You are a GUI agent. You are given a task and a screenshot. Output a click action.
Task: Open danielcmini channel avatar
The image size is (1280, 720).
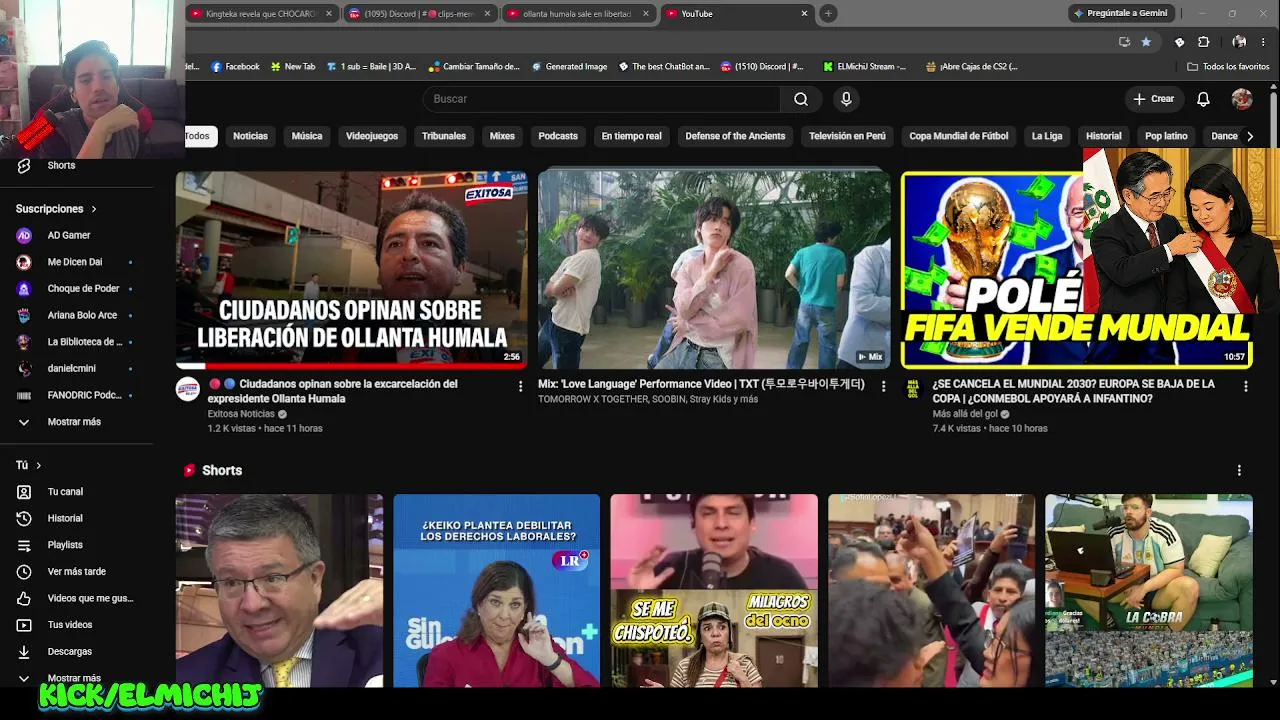pos(24,368)
